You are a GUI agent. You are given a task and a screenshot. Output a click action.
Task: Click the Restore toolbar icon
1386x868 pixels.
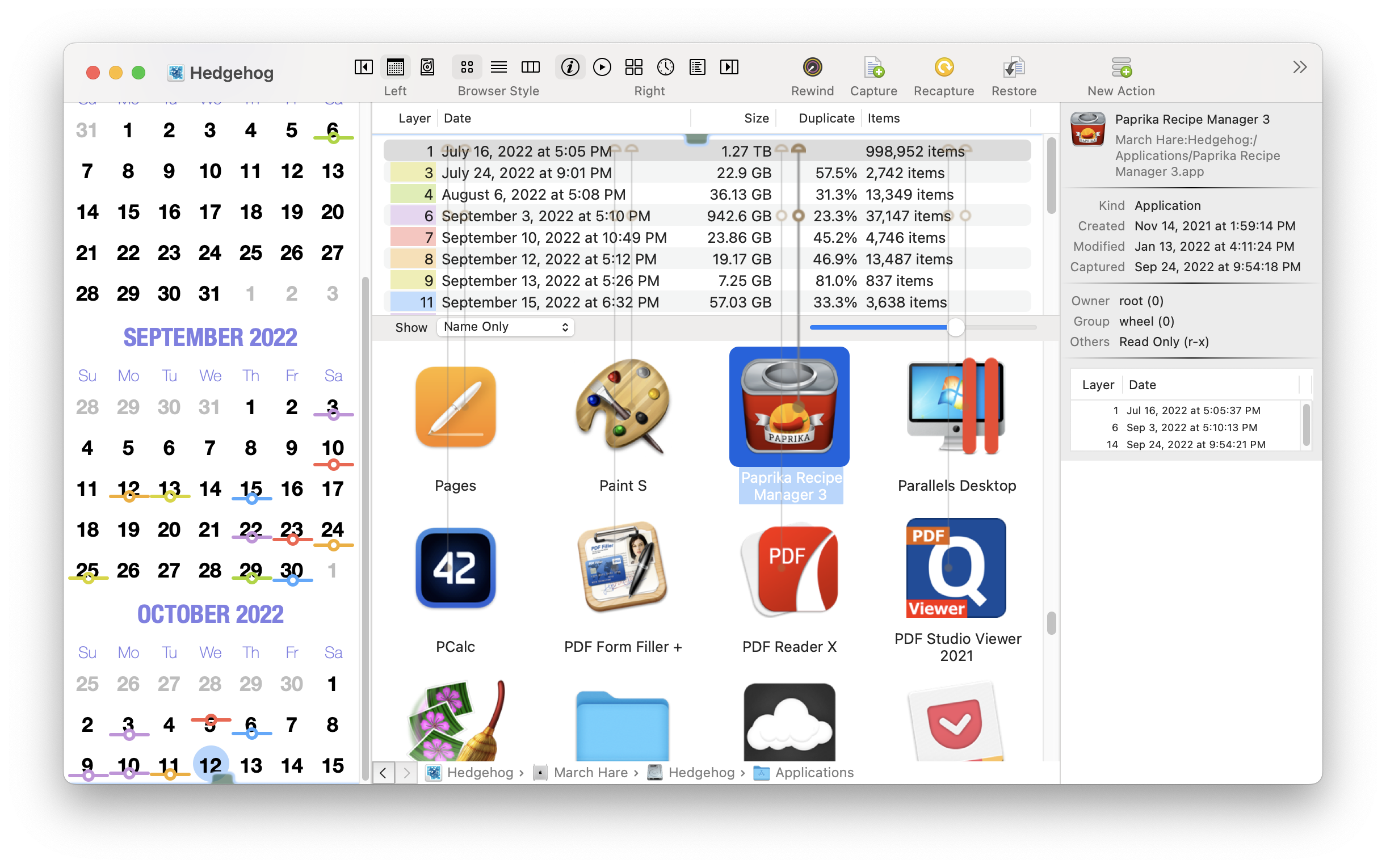tap(1013, 68)
